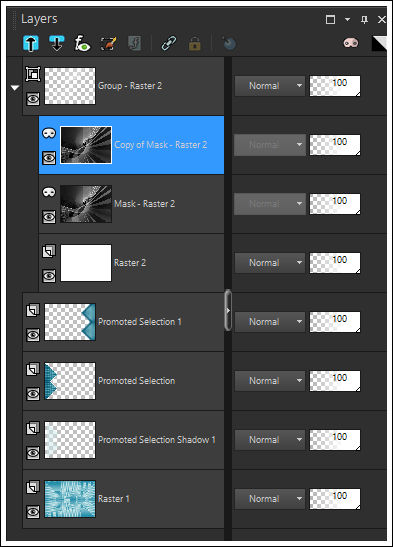
Task: Click the Raster 2 white layer thumbnail
Action: (x=86, y=263)
